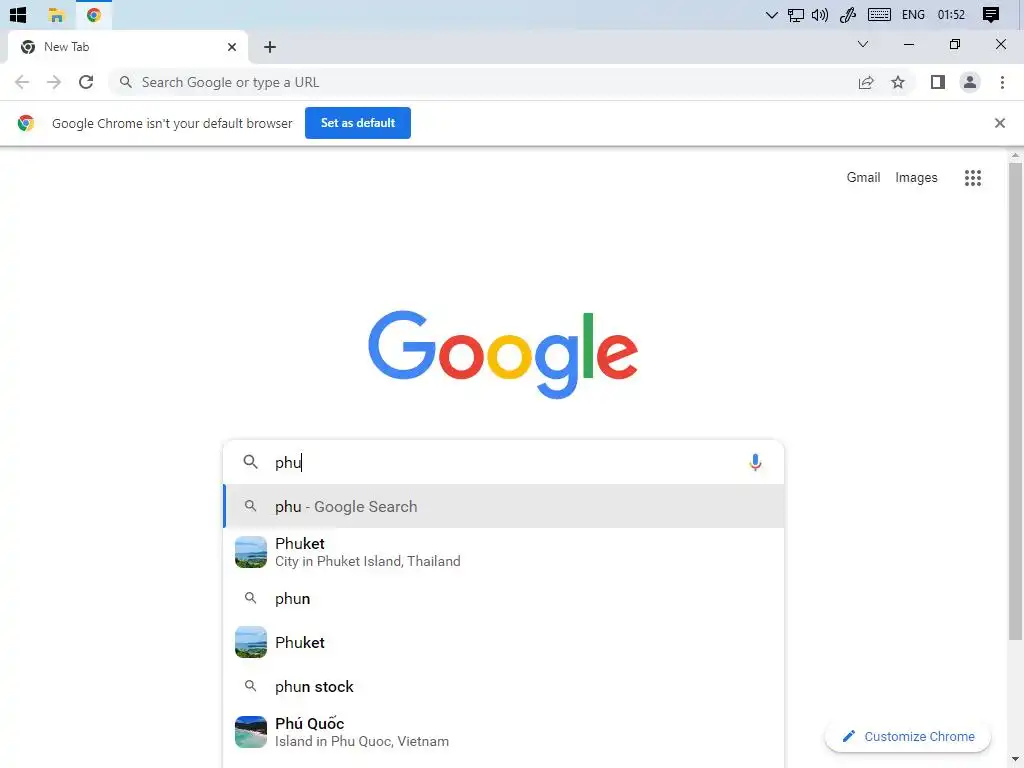Viewport: 1024px width, 768px height.
Task: Select Phuket City in Phuket Island suggestion
Action: click(504, 552)
